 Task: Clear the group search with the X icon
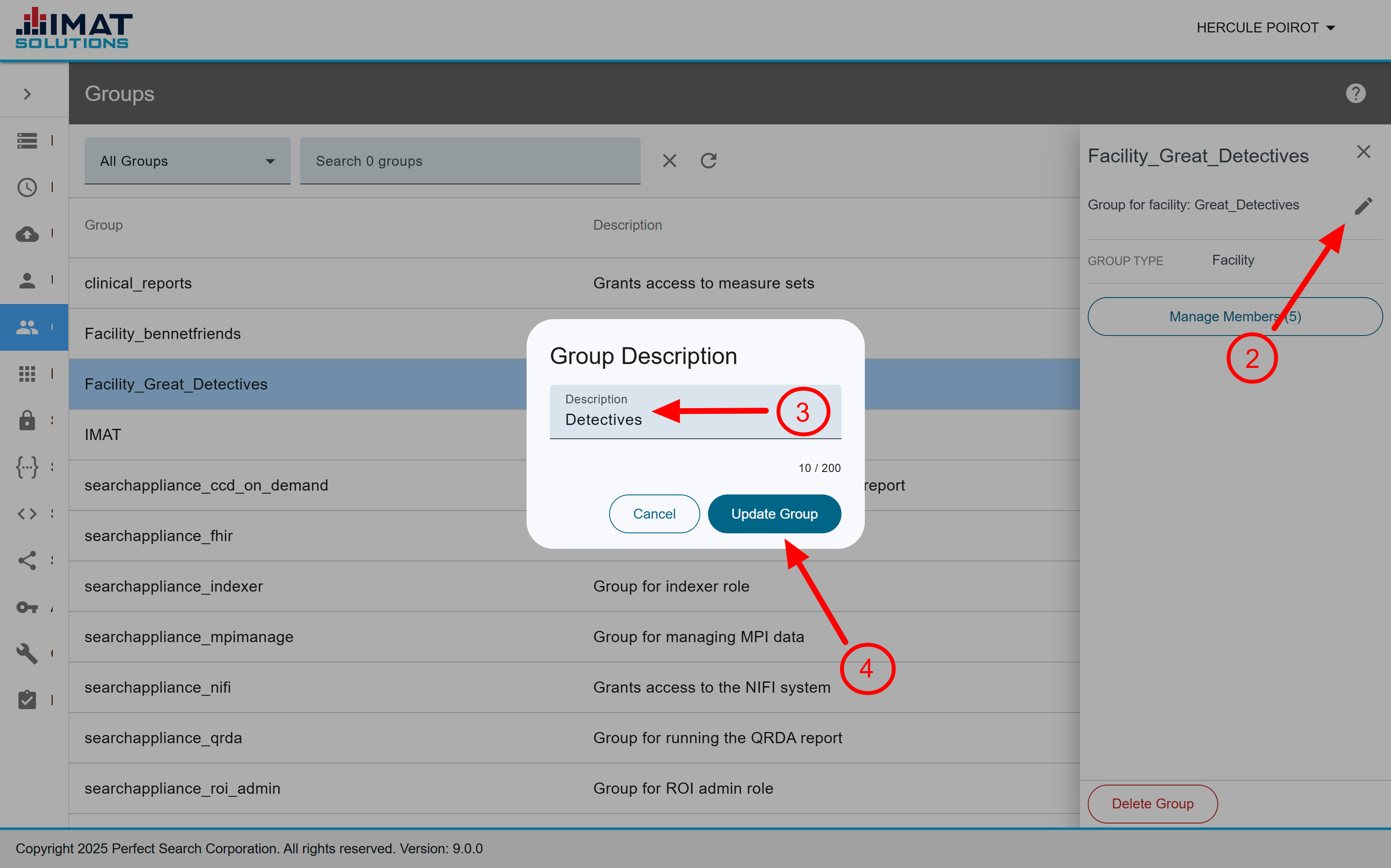pyautogui.click(x=670, y=161)
